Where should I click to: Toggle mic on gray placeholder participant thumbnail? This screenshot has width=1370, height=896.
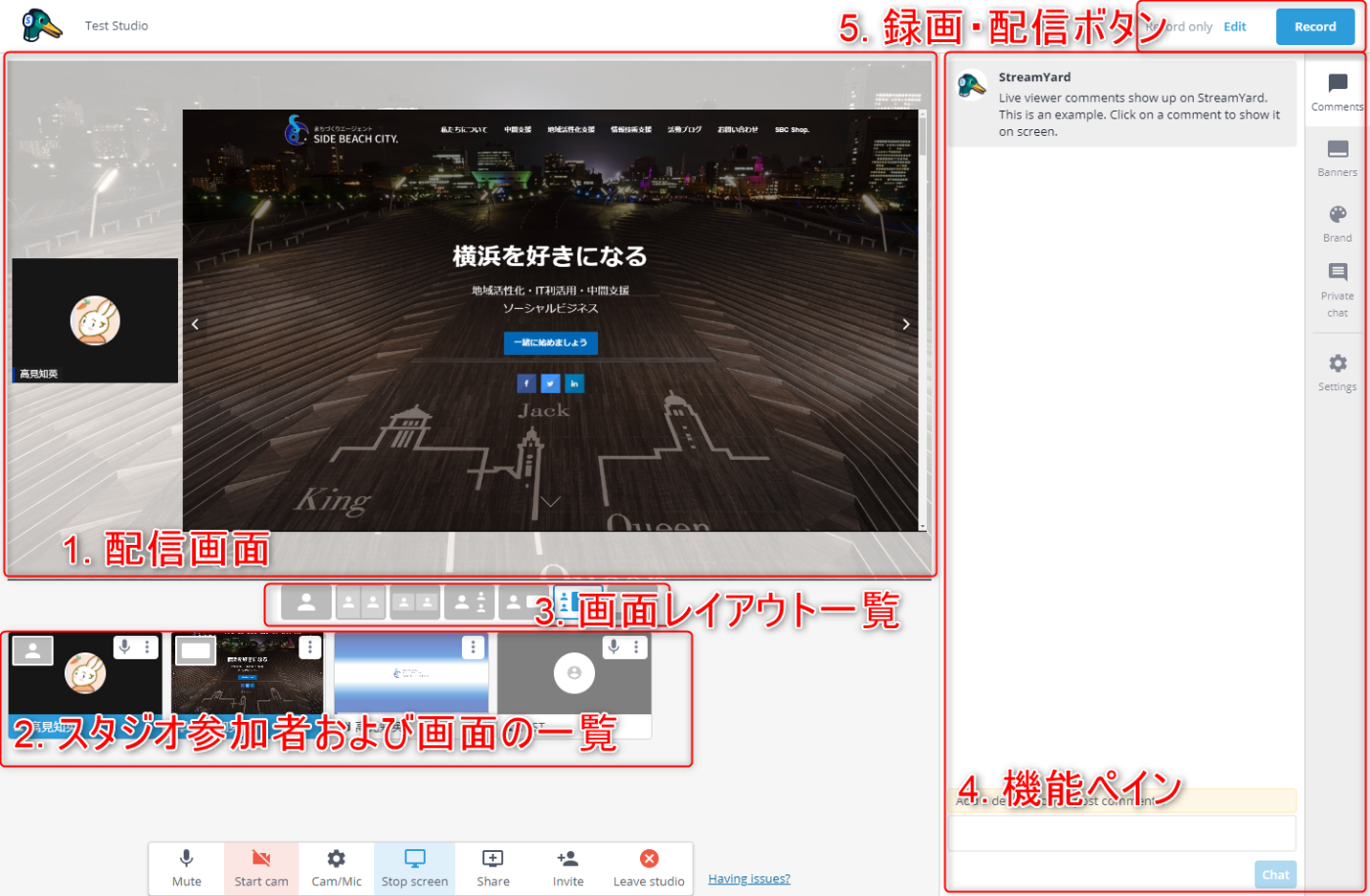(x=614, y=647)
